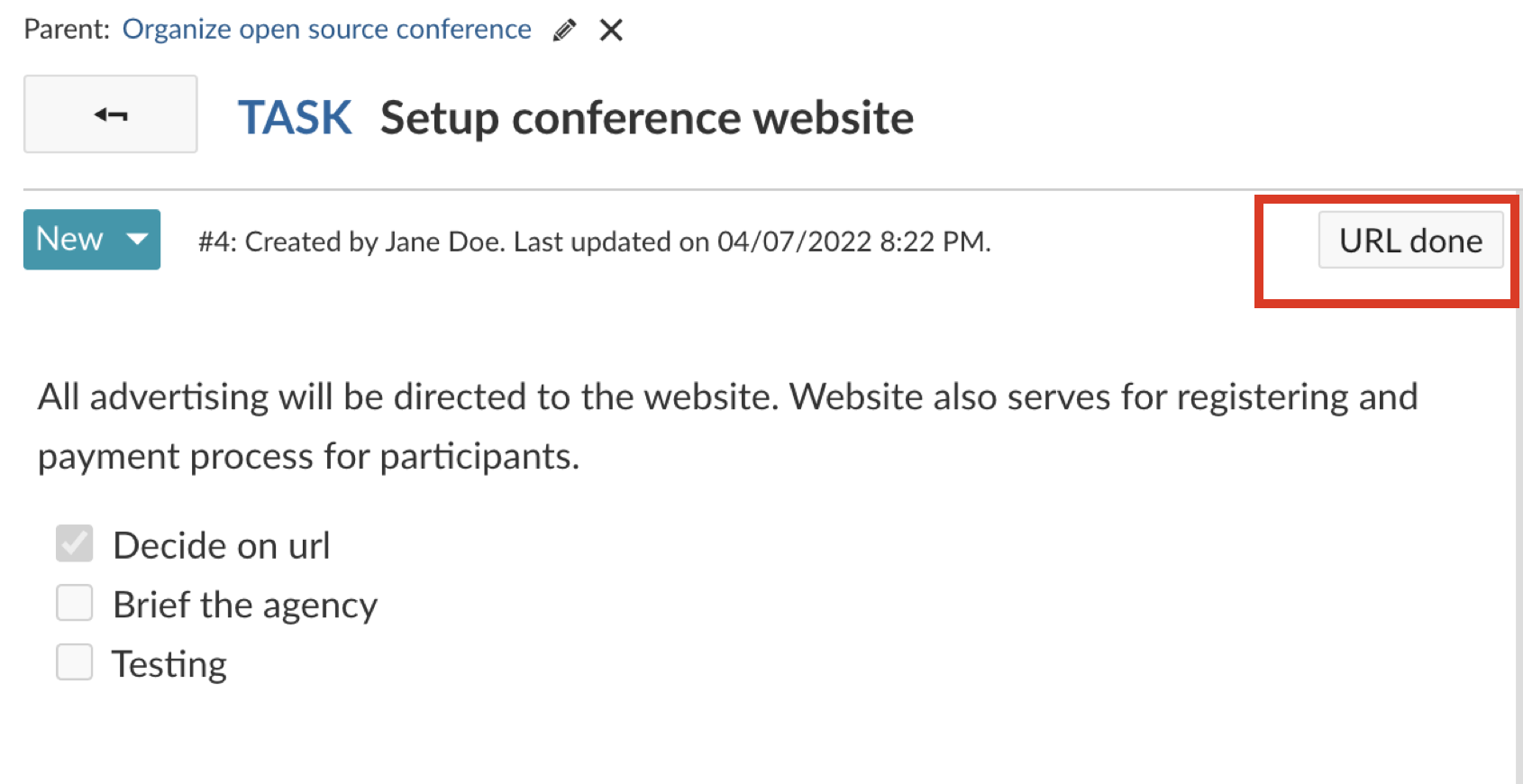Screen dimensions: 1523x784
Task: Select the Brief the agency checklist text
Action: (x=245, y=605)
